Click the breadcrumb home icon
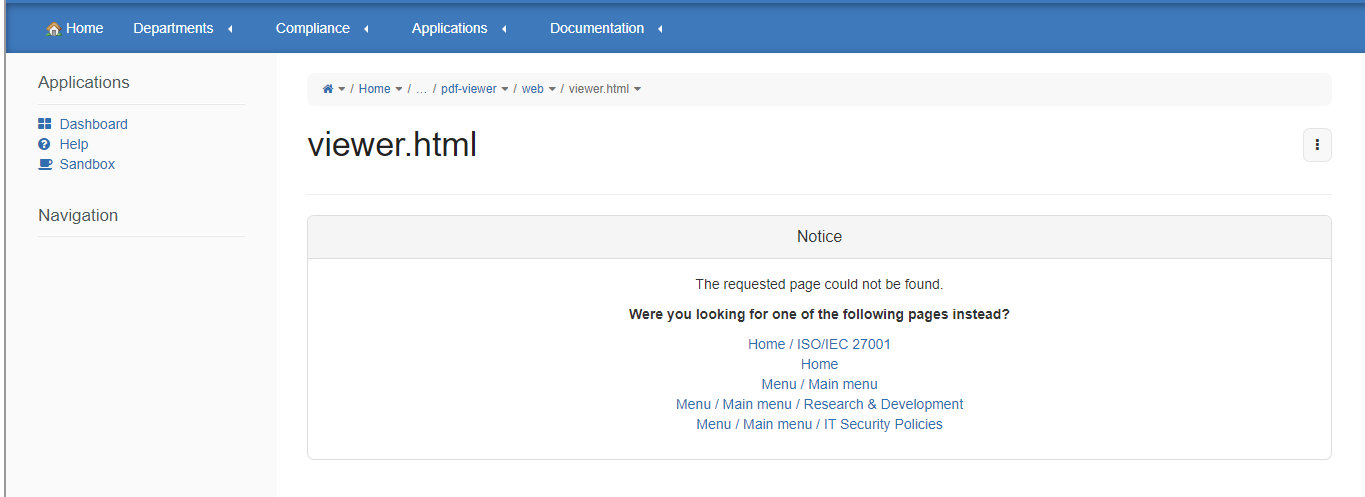1365x497 pixels. pyautogui.click(x=327, y=89)
